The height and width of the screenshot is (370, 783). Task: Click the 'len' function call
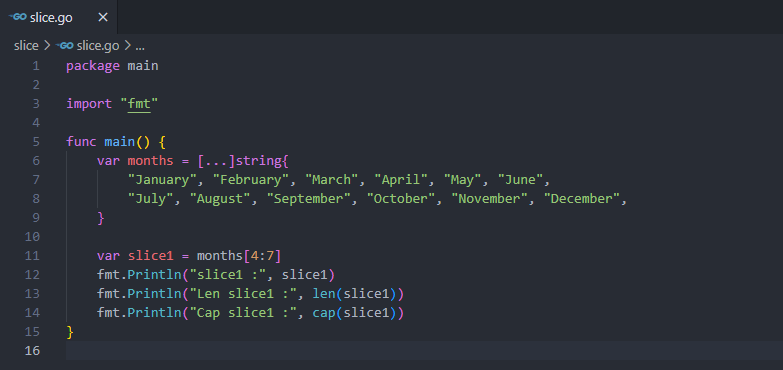coord(324,294)
